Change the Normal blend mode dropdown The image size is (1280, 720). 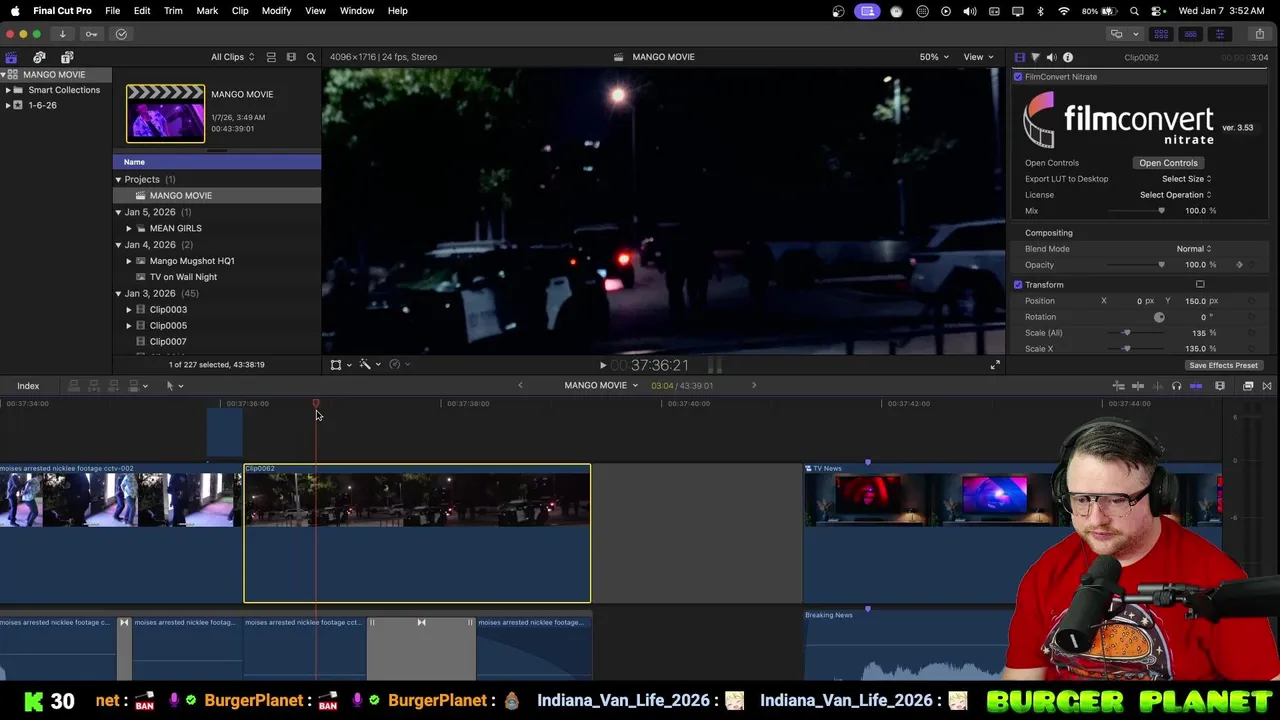click(1194, 249)
